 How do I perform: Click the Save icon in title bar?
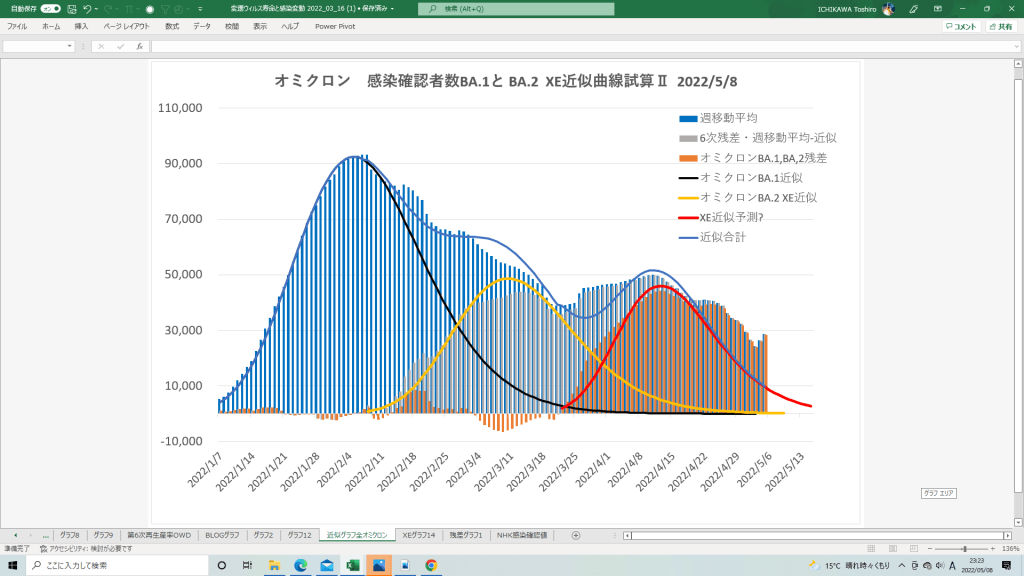pyautogui.click(x=71, y=8)
